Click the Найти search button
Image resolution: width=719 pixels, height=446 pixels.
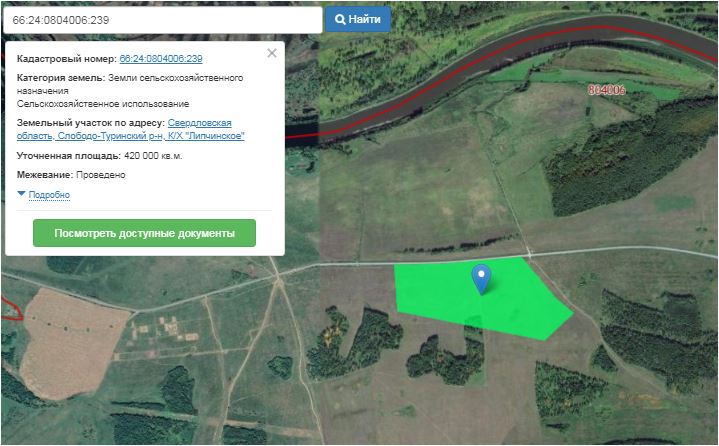(358, 19)
